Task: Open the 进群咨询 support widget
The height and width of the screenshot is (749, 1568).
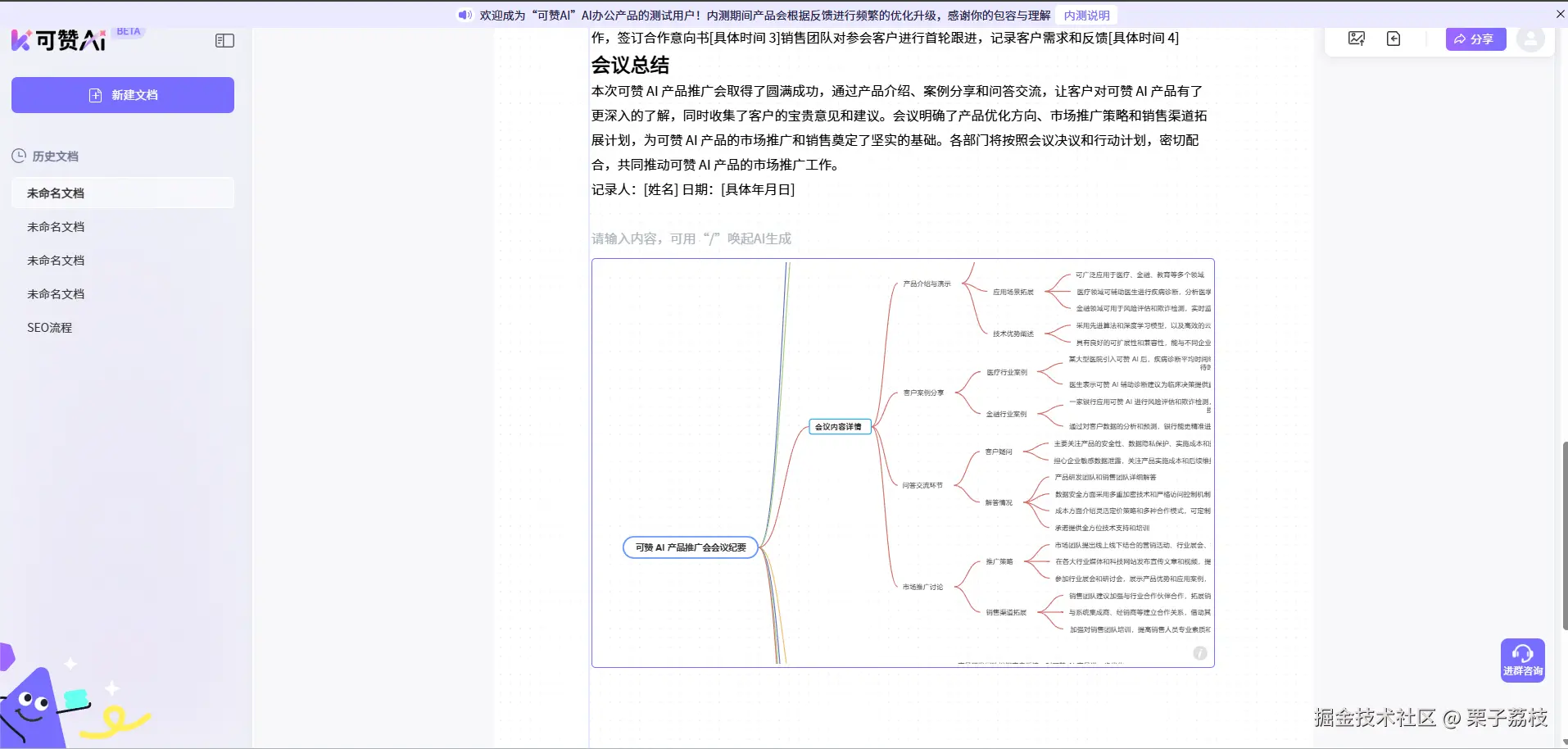Action: click(x=1523, y=660)
